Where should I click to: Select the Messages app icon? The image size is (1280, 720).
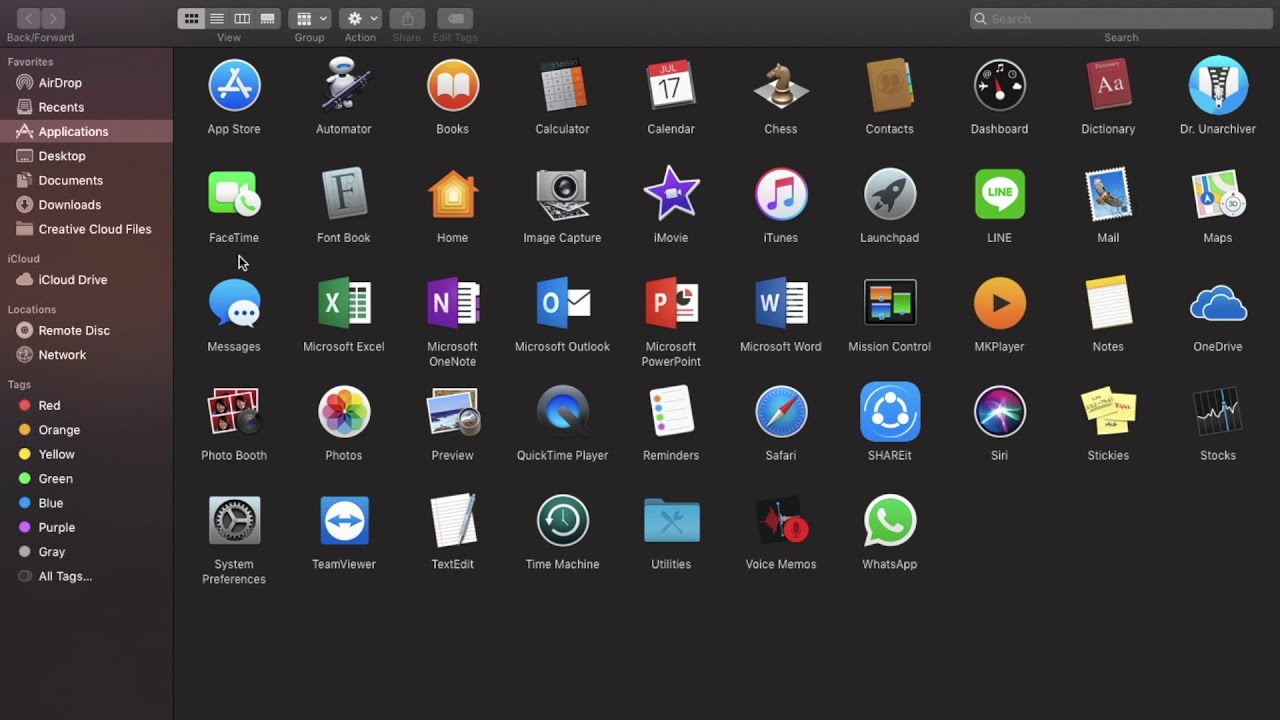click(x=234, y=303)
